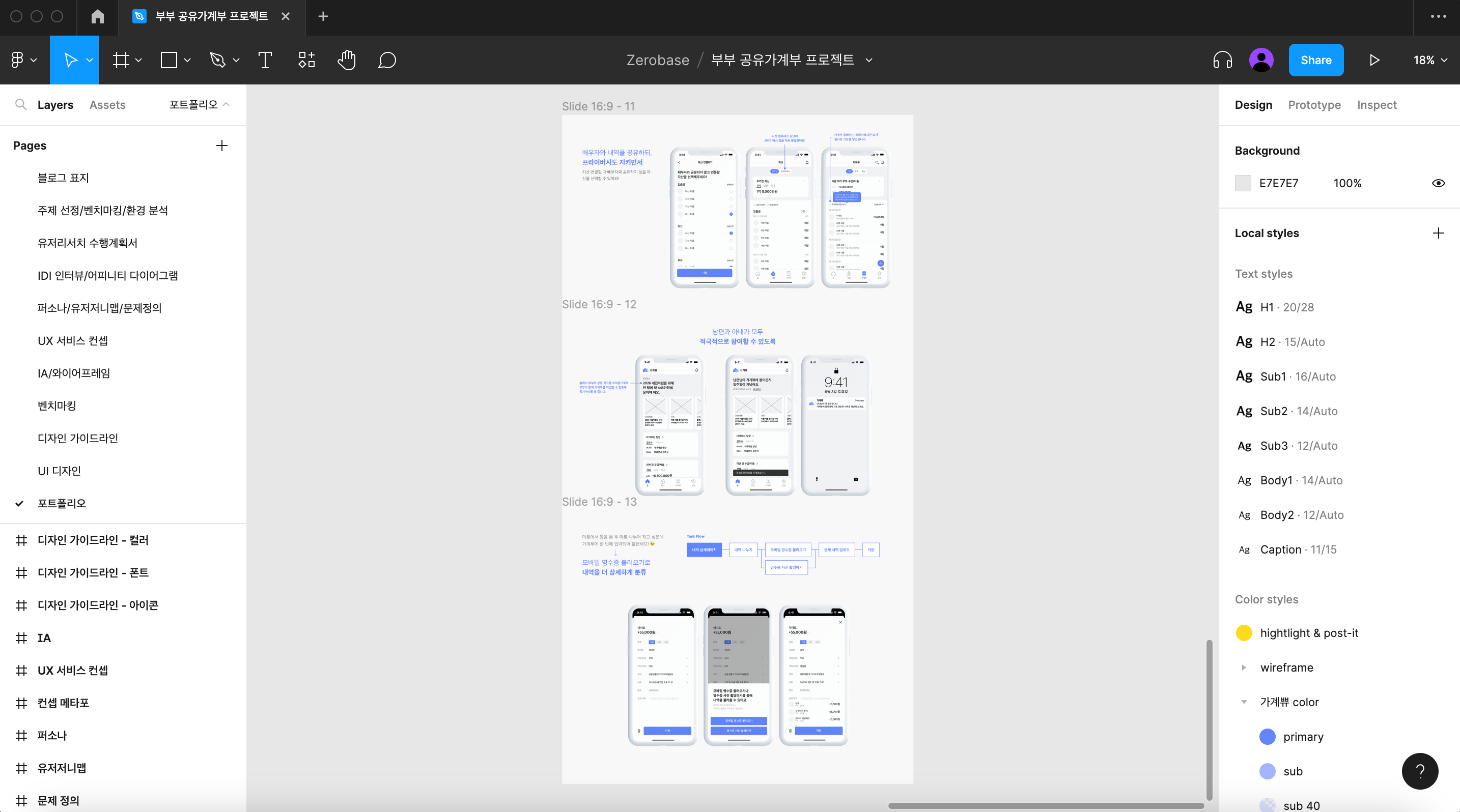Select the H1 text style icon
Screen dimensions: 1460x812
[x=1244, y=307]
